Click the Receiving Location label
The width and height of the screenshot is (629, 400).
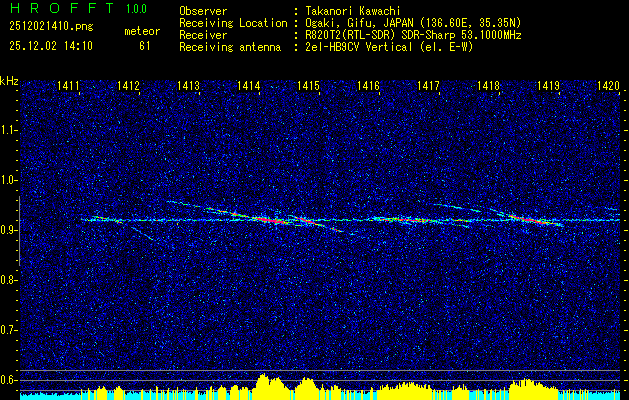[x=233, y=23]
